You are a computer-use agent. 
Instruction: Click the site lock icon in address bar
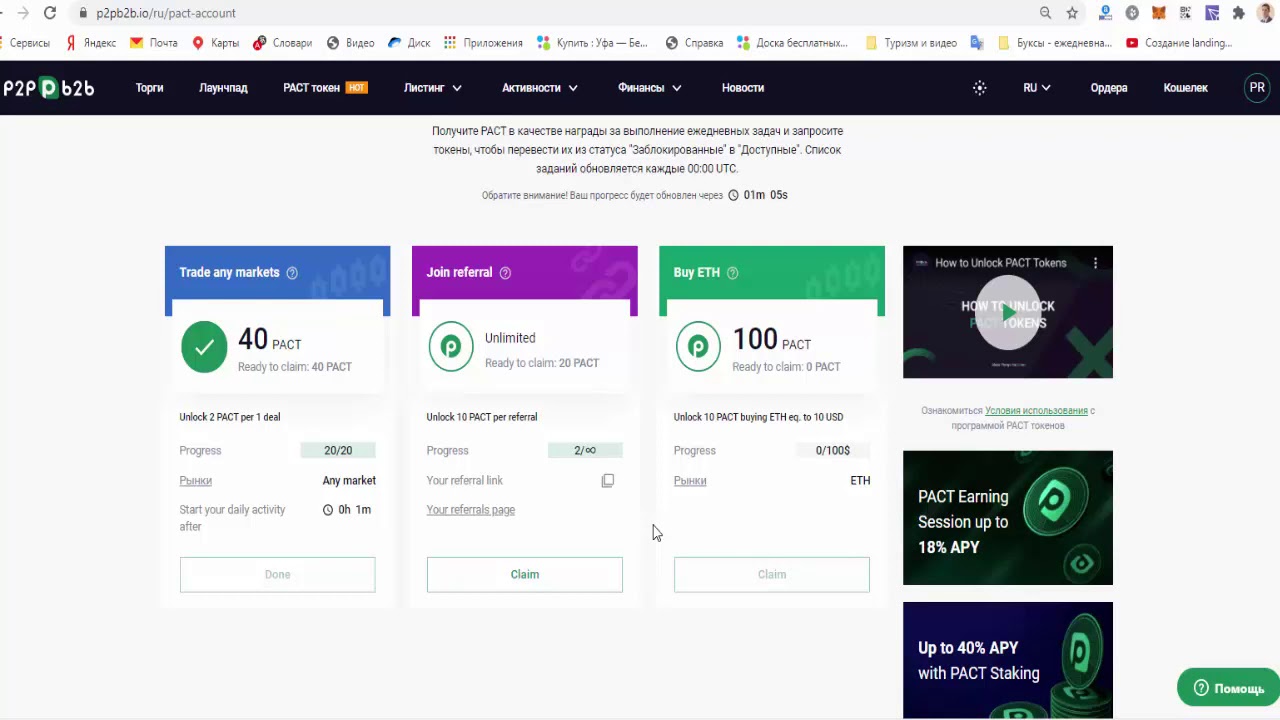[x=82, y=13]
